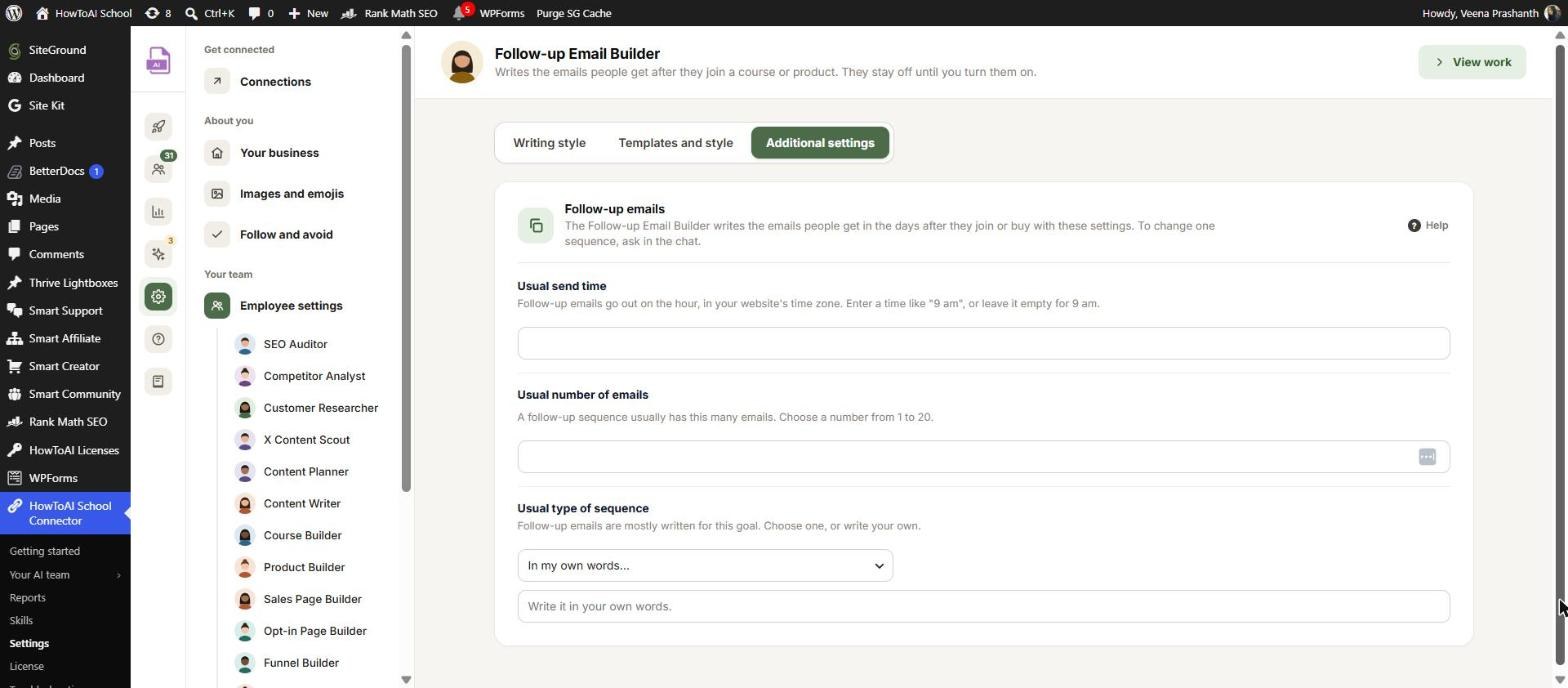
Task: Click the Employee settings people icon
Action: pyautogui.click(x=217, y=305)
